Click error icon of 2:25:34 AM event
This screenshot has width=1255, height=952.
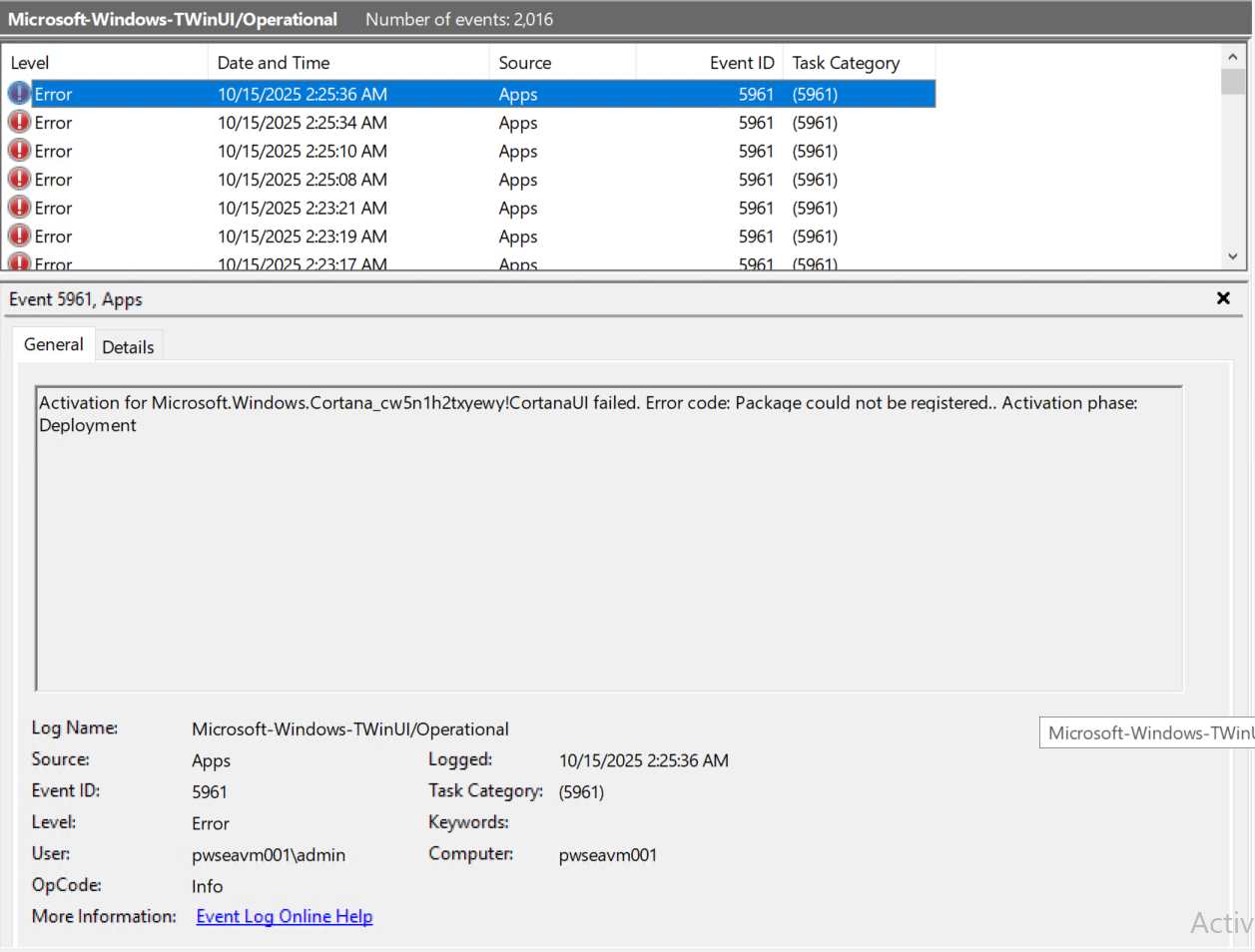(19, 122)
